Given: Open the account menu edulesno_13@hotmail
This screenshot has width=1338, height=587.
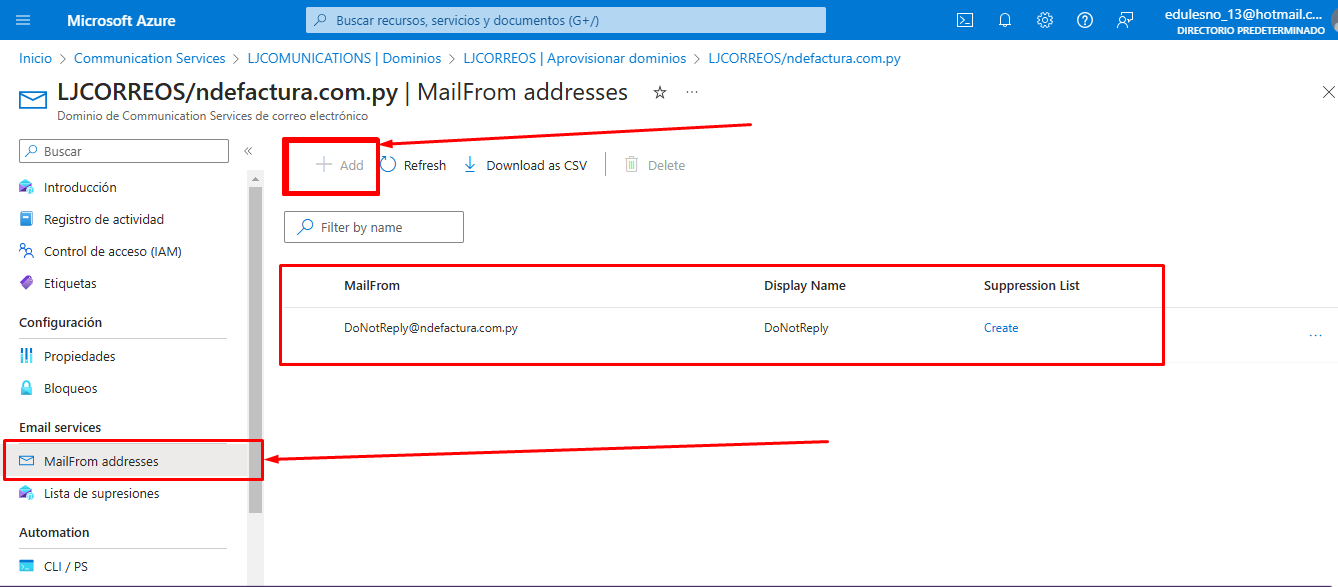Looking at the screenshot, I should point(1250,20).
